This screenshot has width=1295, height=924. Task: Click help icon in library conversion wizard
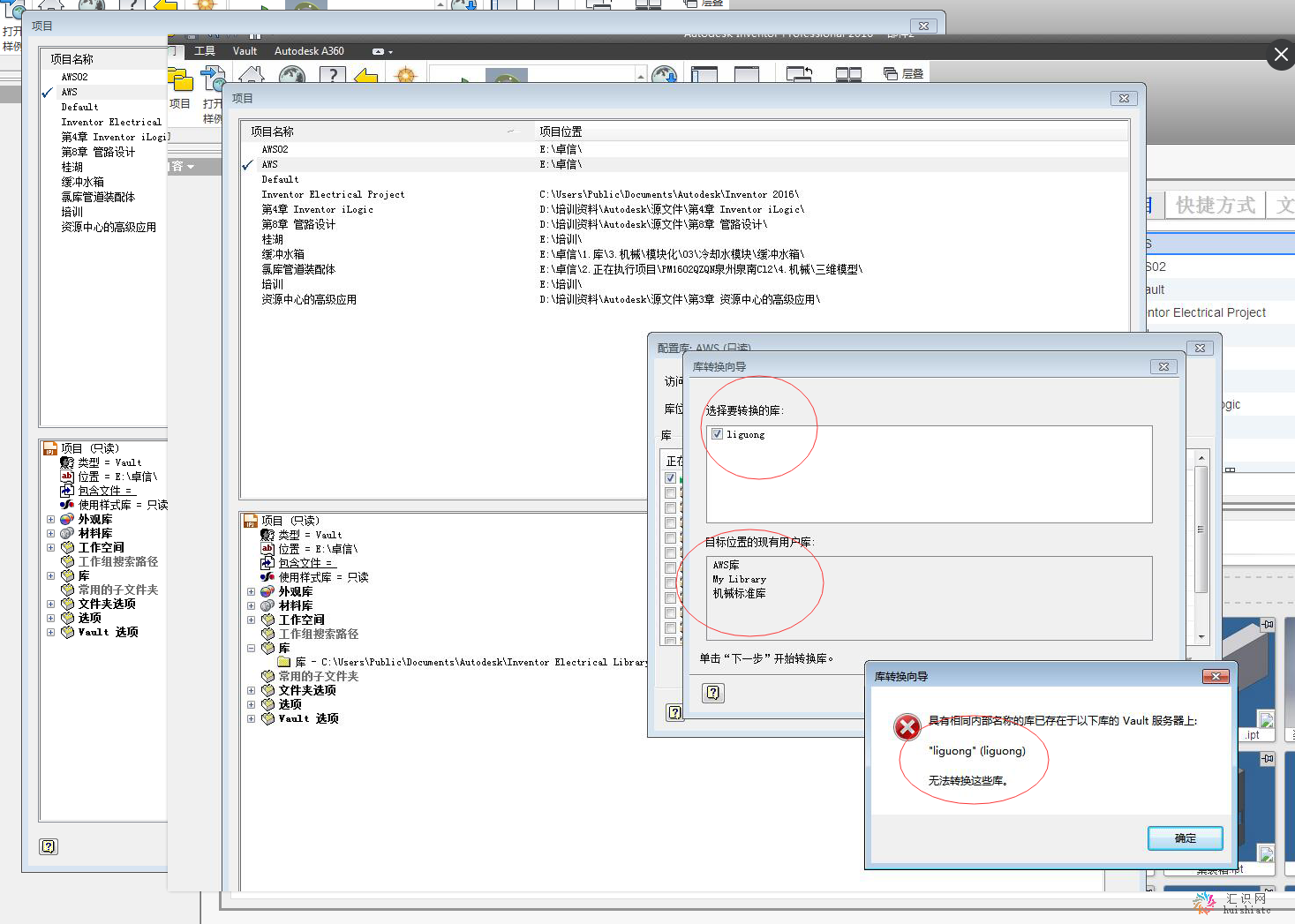click(713, 693)
